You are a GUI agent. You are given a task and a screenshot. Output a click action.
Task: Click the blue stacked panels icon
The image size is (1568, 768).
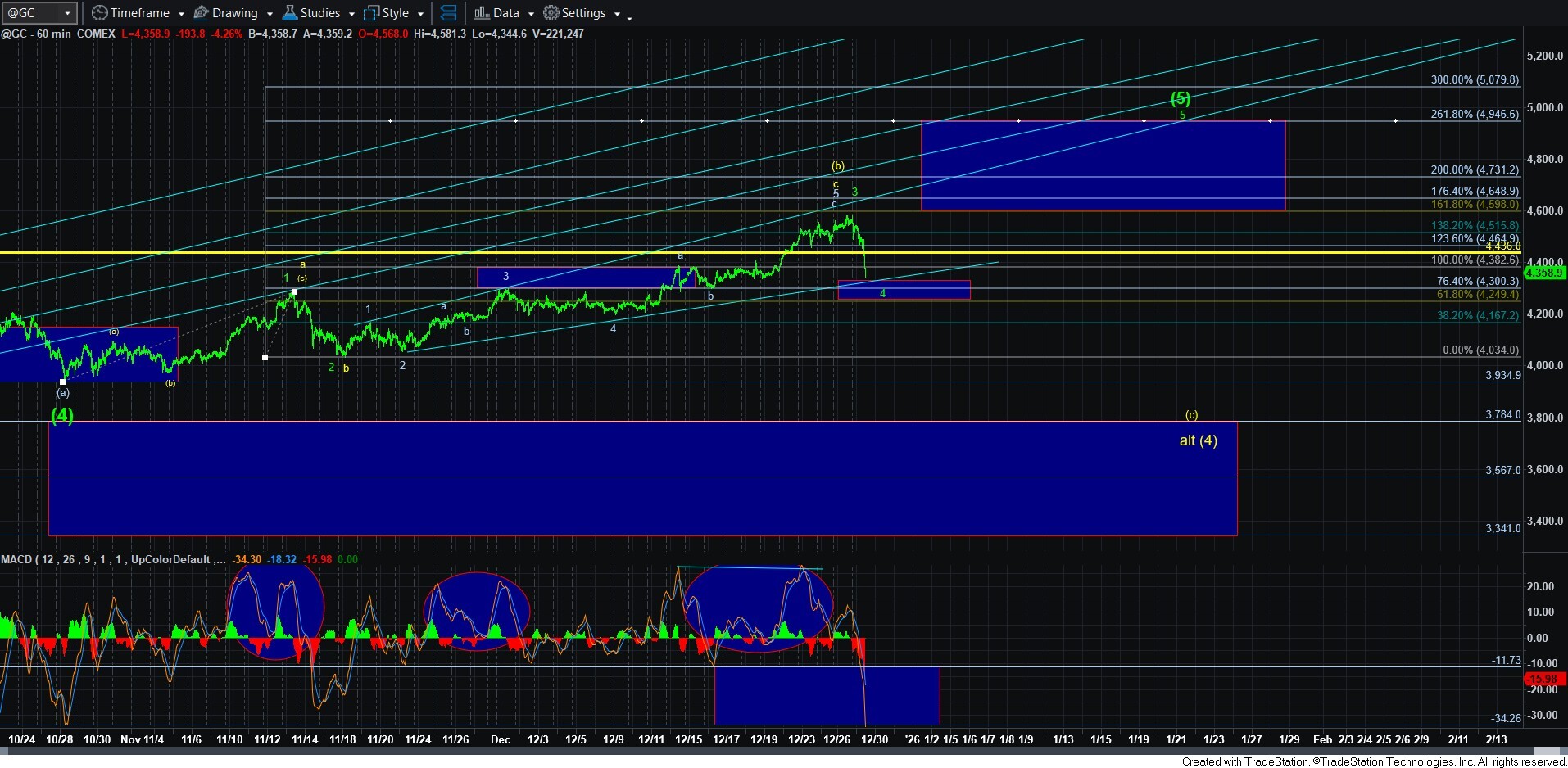pos(448,13)
